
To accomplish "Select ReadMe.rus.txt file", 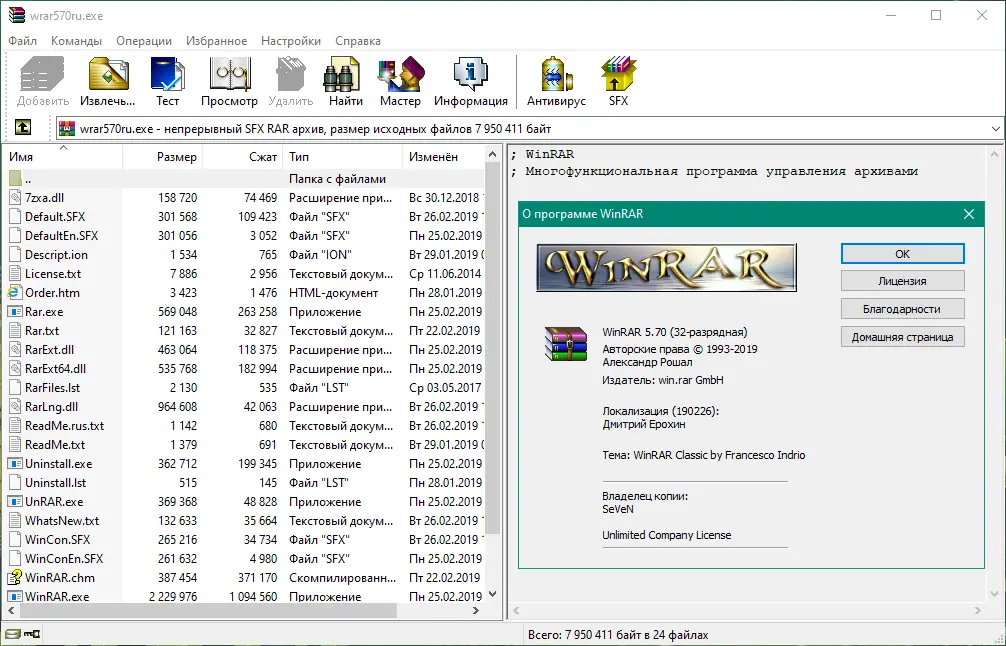I will (x=246, y=425).
